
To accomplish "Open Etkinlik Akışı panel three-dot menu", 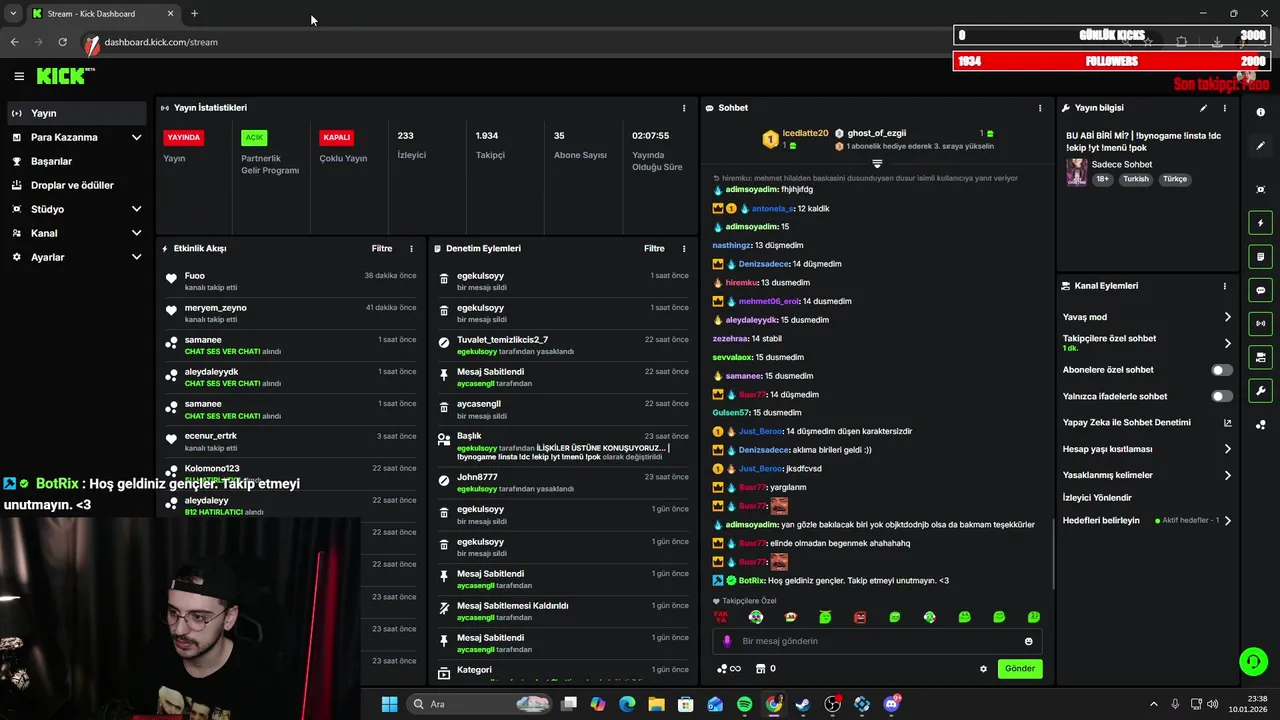I will point(411,248).
